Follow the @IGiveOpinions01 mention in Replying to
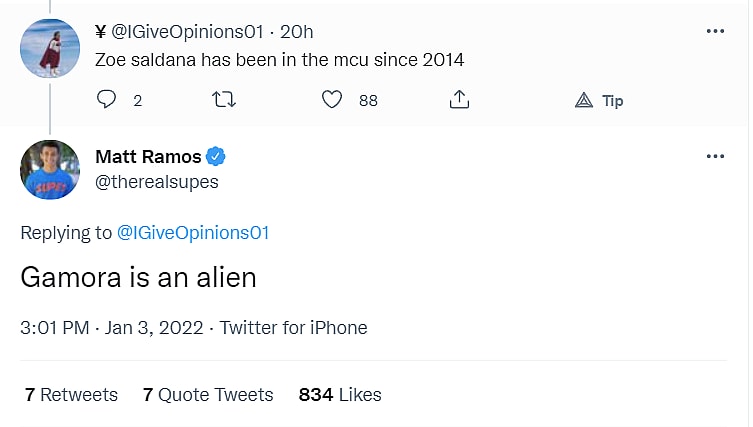Image resolution: width=753 pixels, height=427 pixels. (x=193, y=233)
